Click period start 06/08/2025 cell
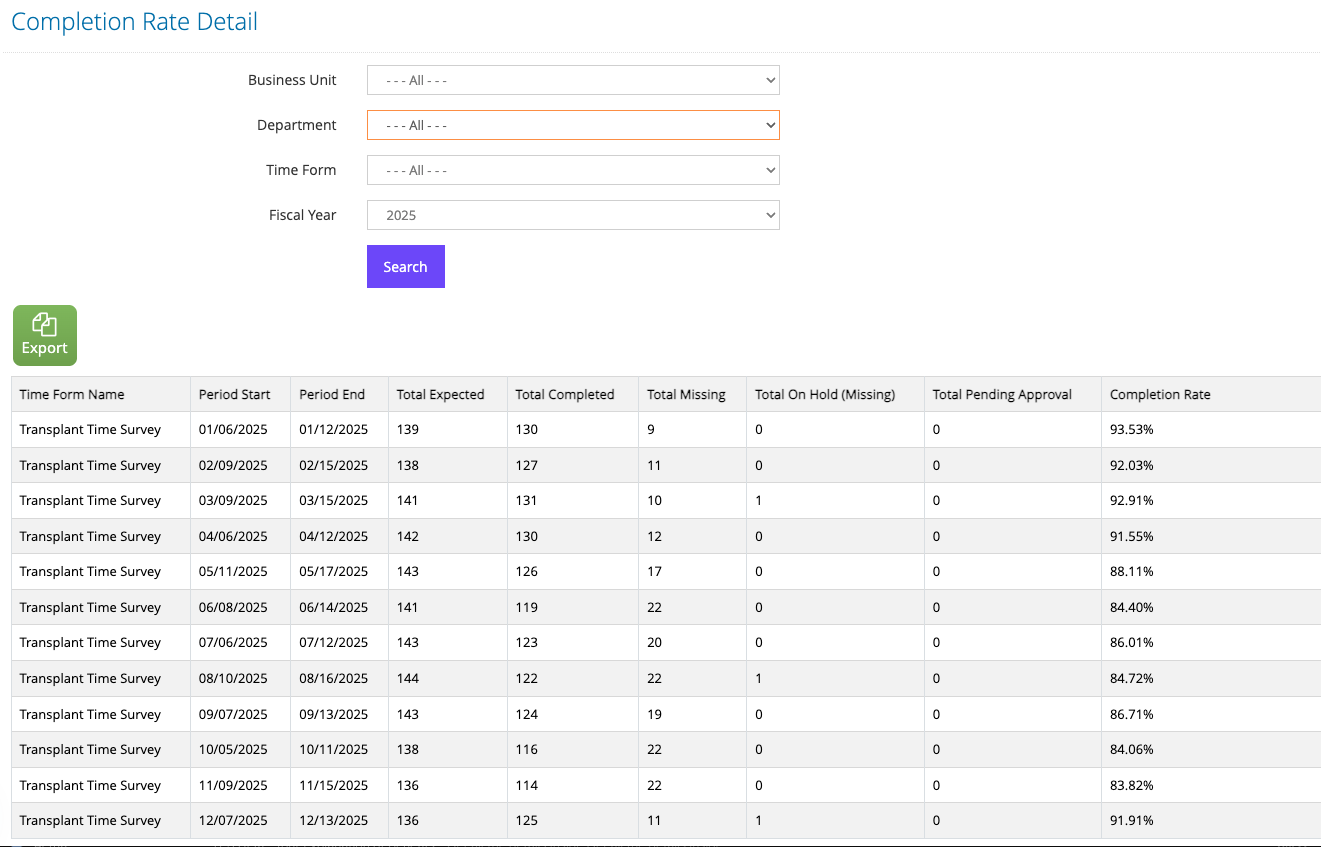This screenshot has height=847, width=1321. 240,607
